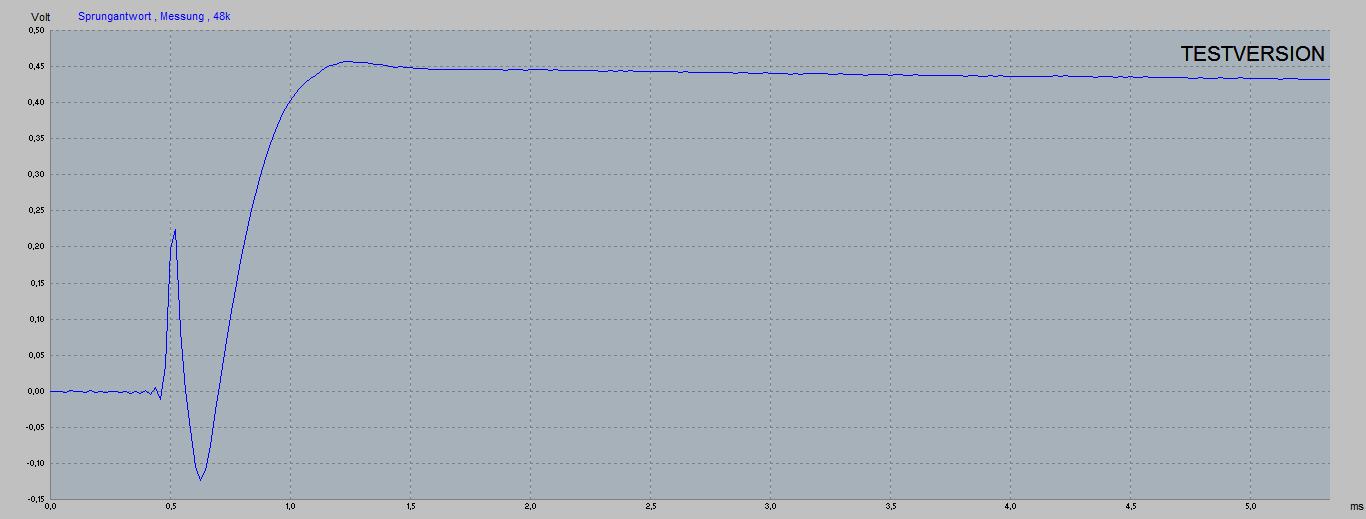
Task: Click the 'Volt' axis unit label
Action: click(40, 17)
